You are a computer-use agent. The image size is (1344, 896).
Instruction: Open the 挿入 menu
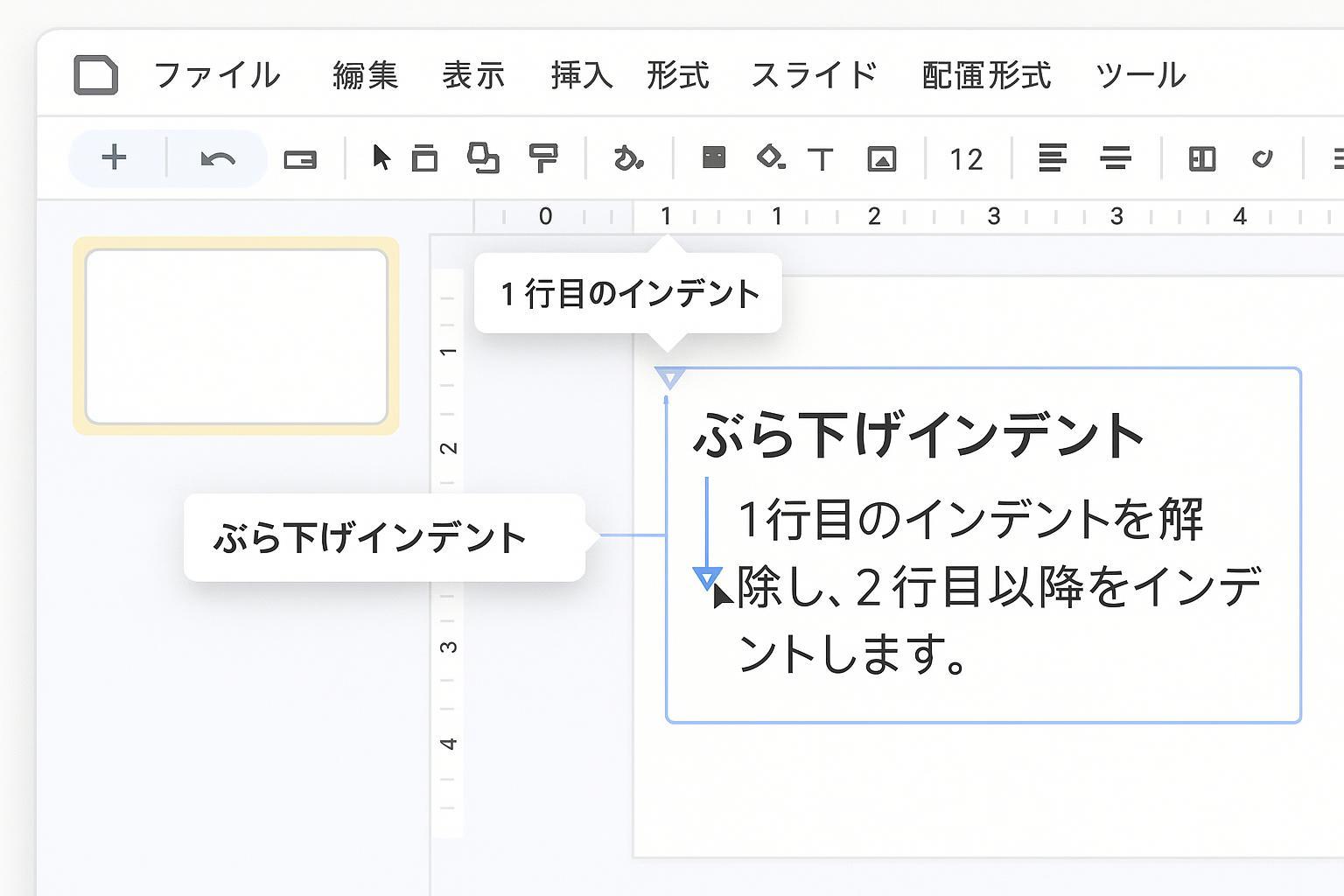(x=581, y=75)
